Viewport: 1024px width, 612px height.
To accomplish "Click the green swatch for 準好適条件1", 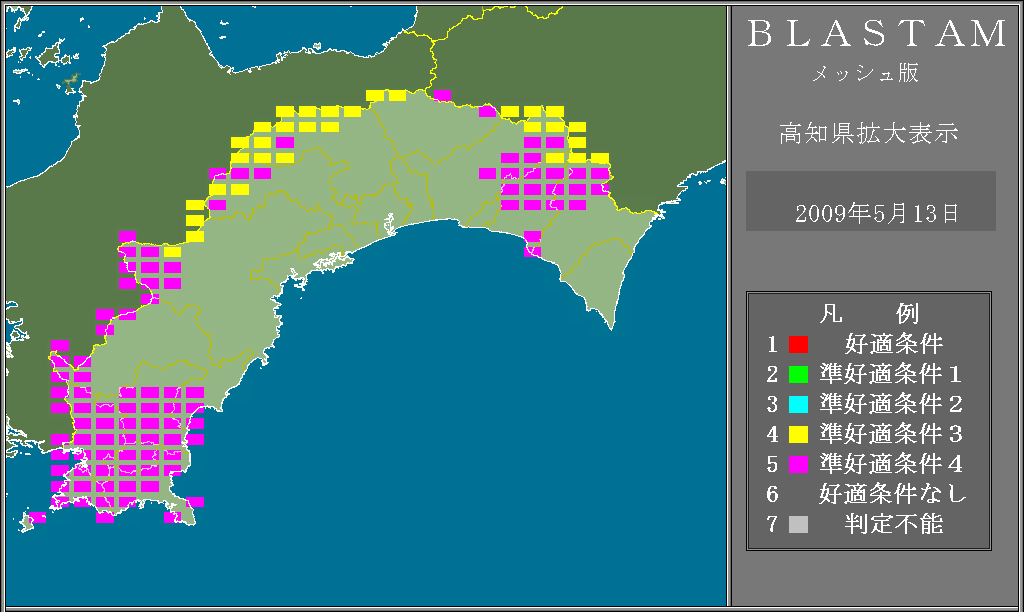I will [798, 374].
